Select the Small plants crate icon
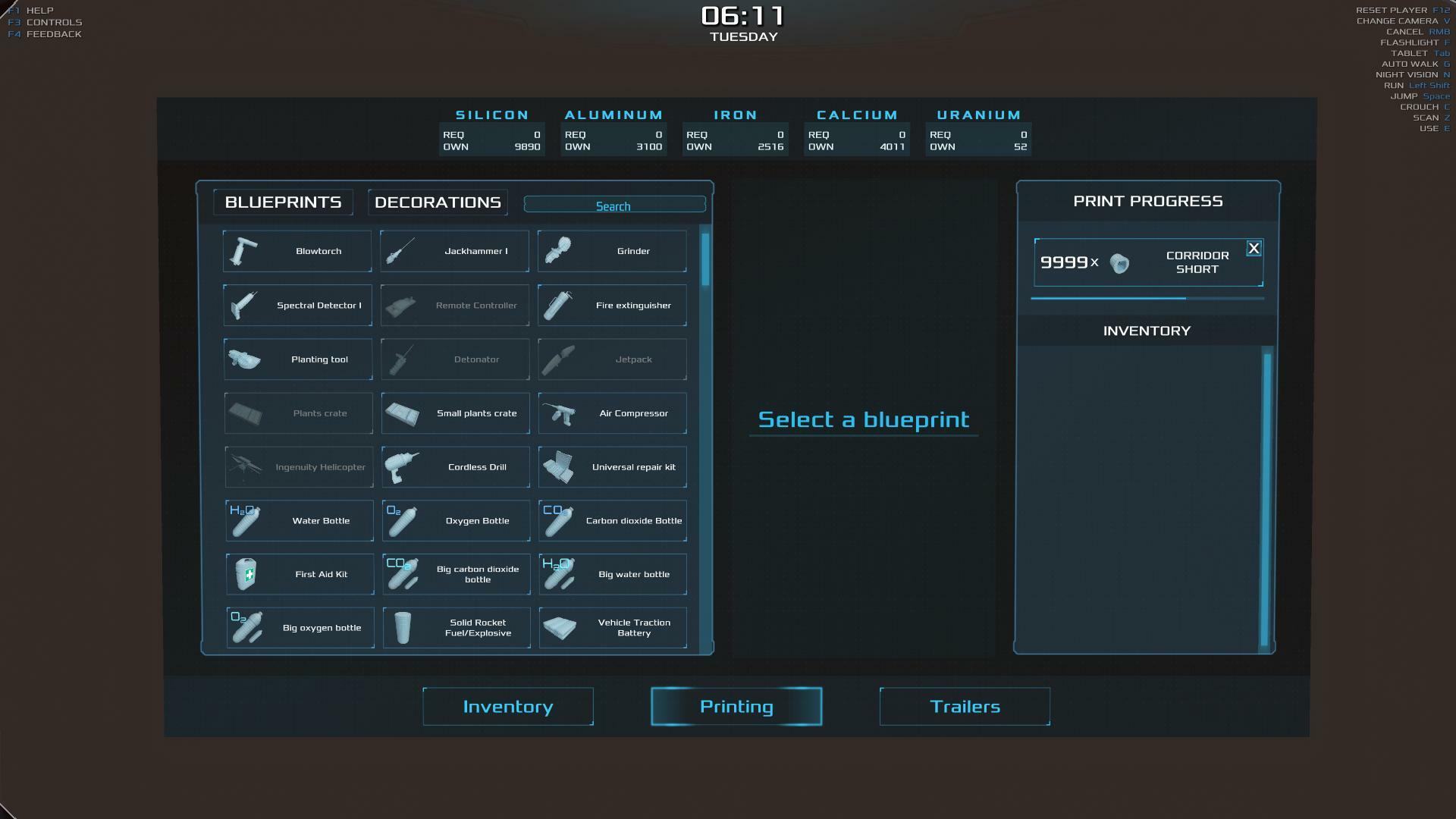Image resolution: width=1456 pixels, height=819 pixels. click(403, 413)
